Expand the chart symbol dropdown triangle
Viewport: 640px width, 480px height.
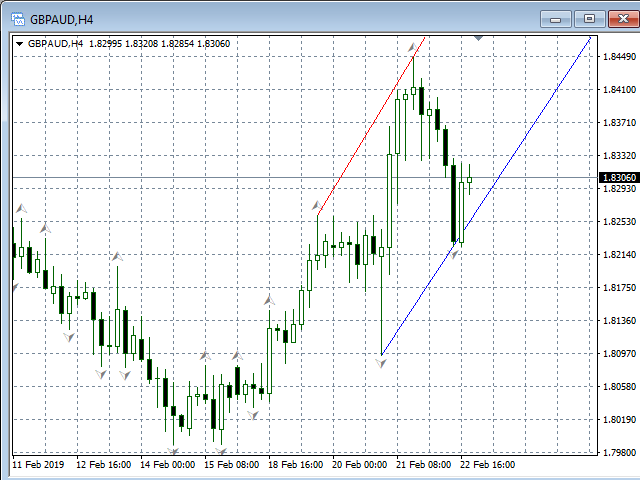(19, 44)
